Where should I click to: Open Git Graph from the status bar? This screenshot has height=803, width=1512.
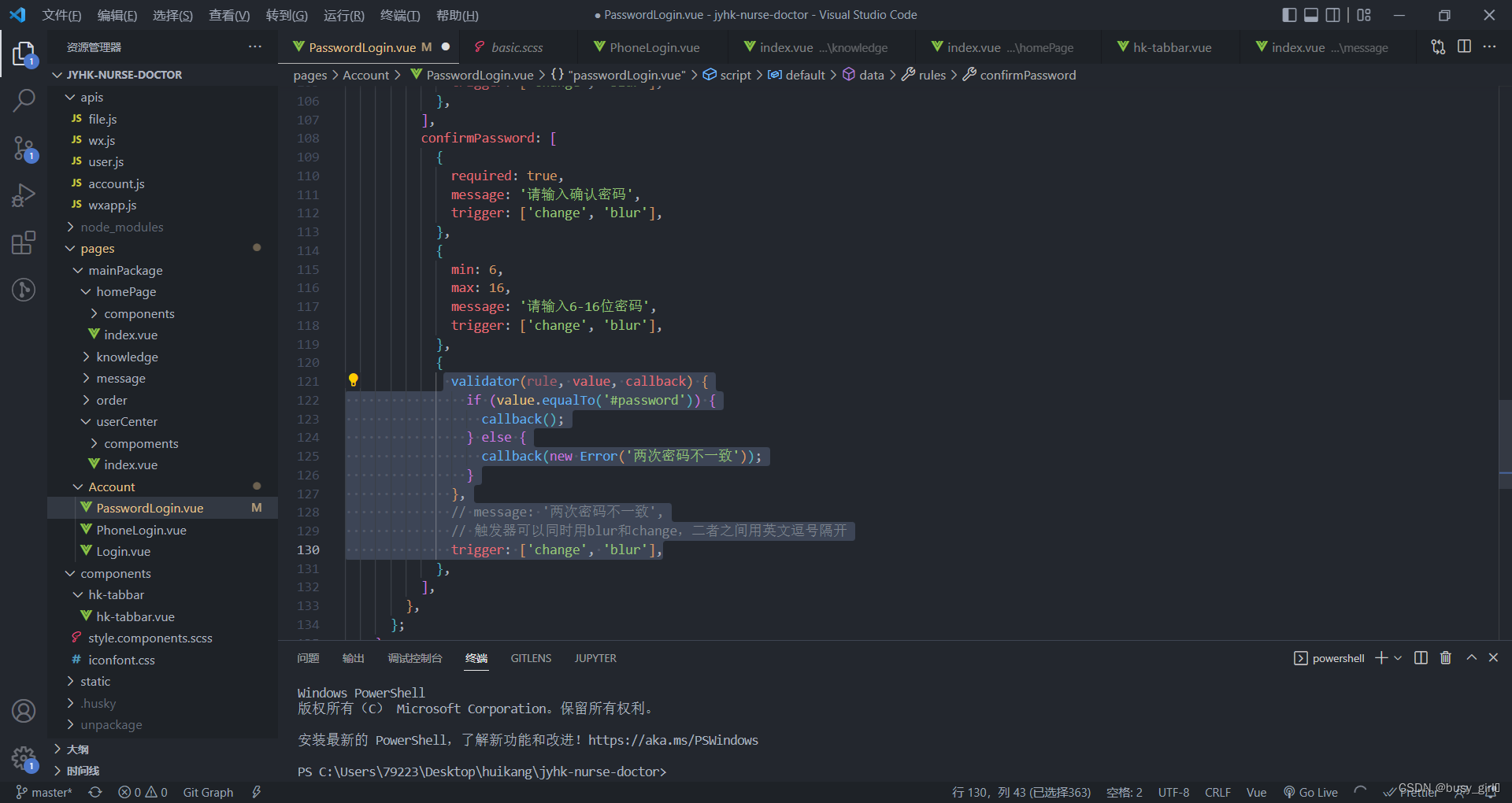(208, 792)
